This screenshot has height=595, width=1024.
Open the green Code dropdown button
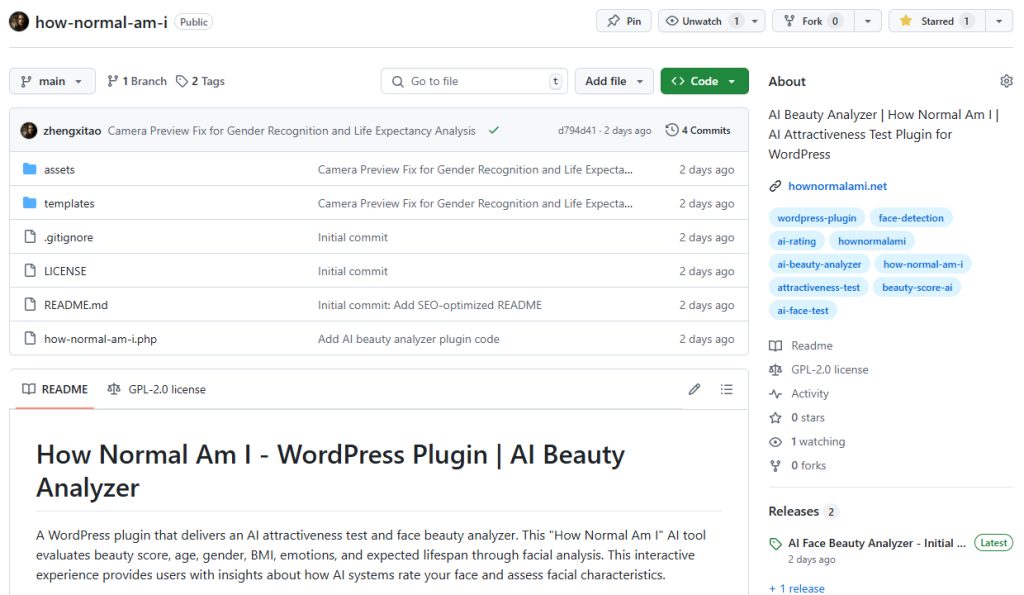[704, 81]
